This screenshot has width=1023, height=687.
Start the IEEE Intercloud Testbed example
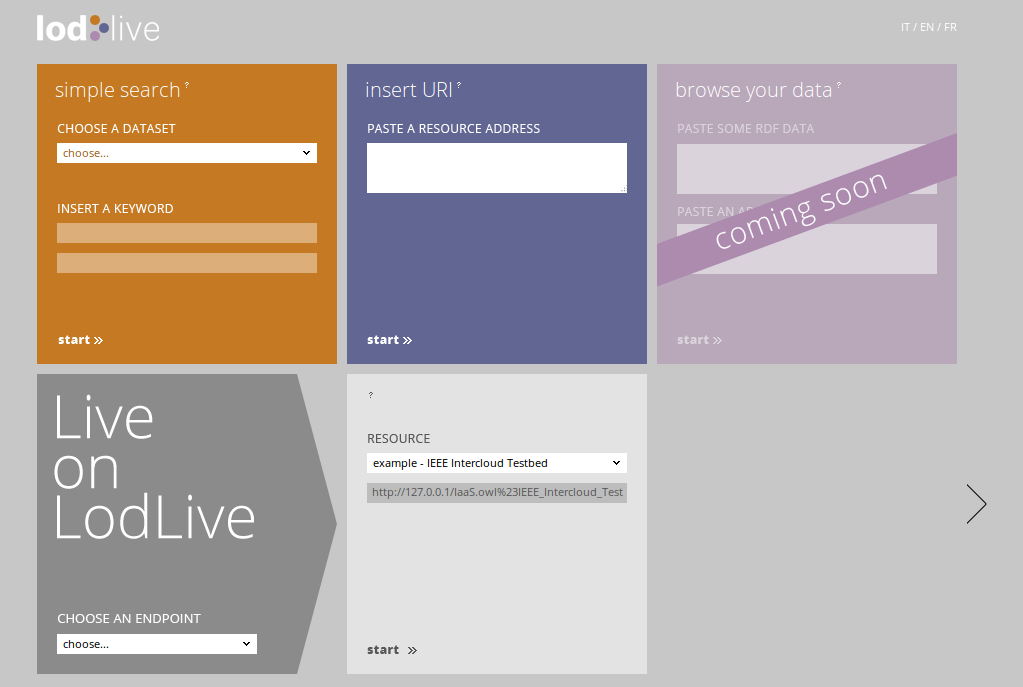391,650
